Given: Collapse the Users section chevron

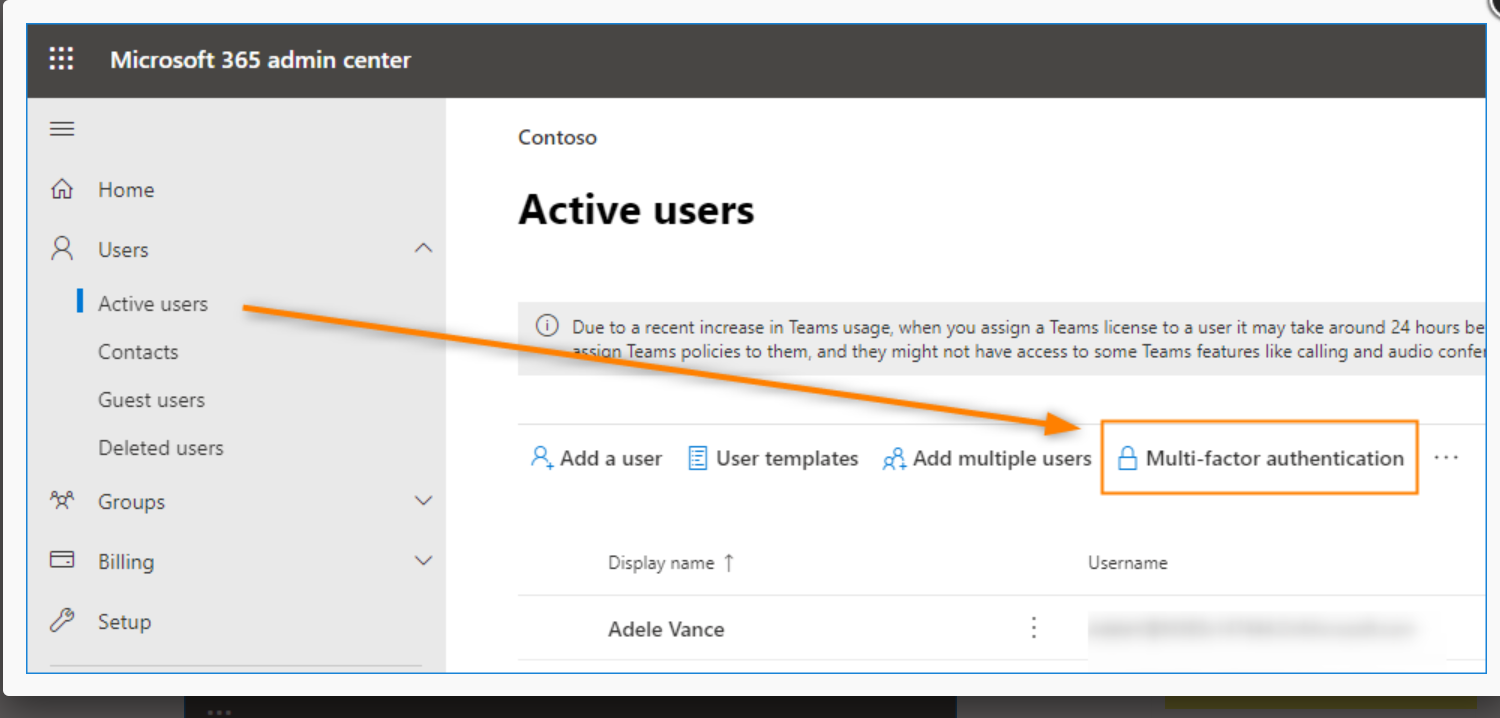Looking at the screenshot, I should 424,249.
